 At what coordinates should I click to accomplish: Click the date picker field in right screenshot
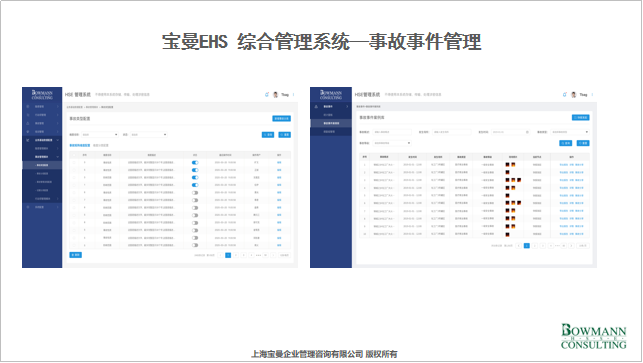pyautogui.click(x=511, y=132)
